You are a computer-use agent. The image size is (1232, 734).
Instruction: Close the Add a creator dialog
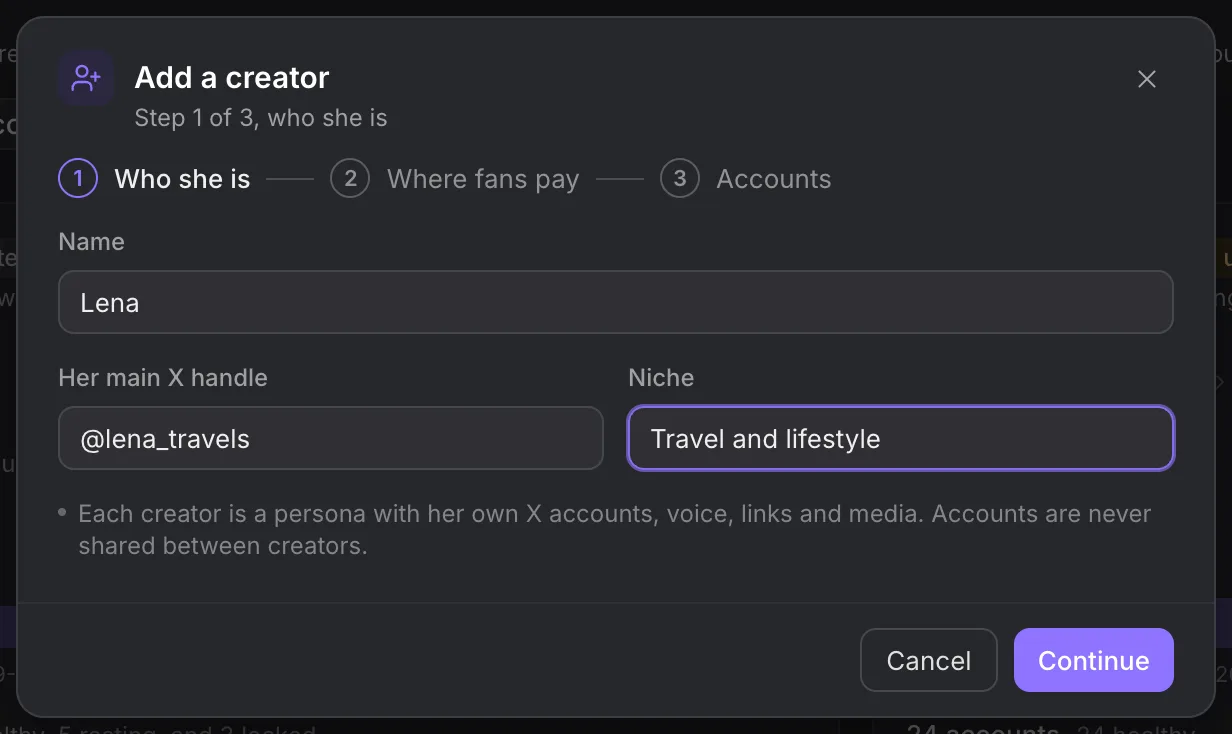1147,79
